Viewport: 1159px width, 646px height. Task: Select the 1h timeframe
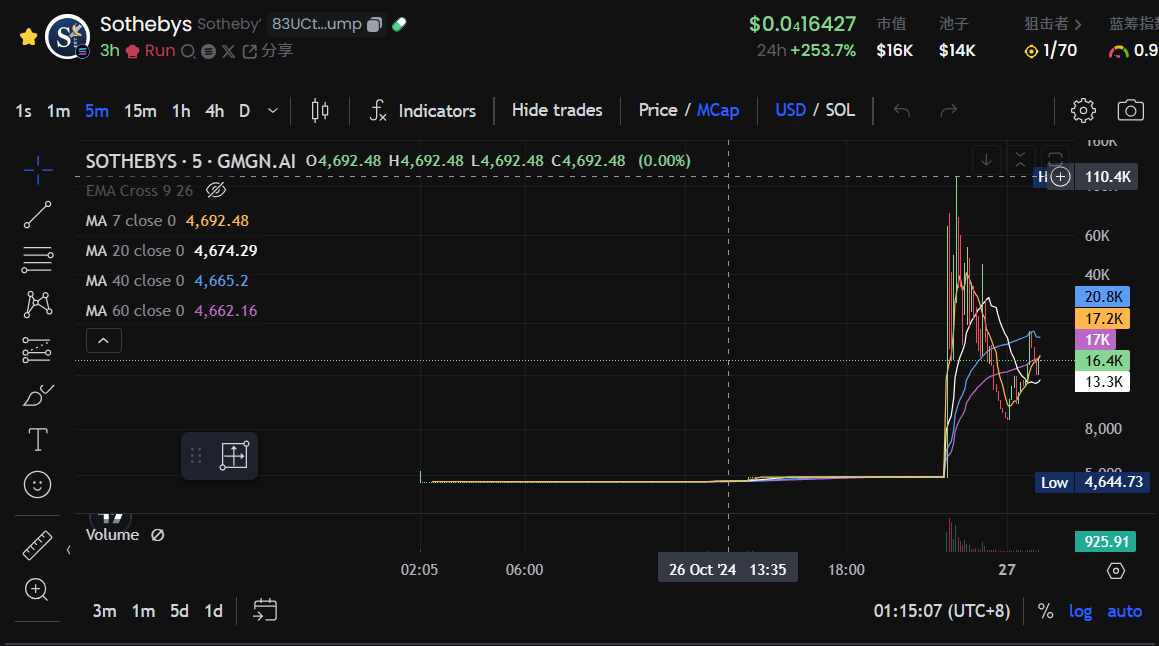181,111
